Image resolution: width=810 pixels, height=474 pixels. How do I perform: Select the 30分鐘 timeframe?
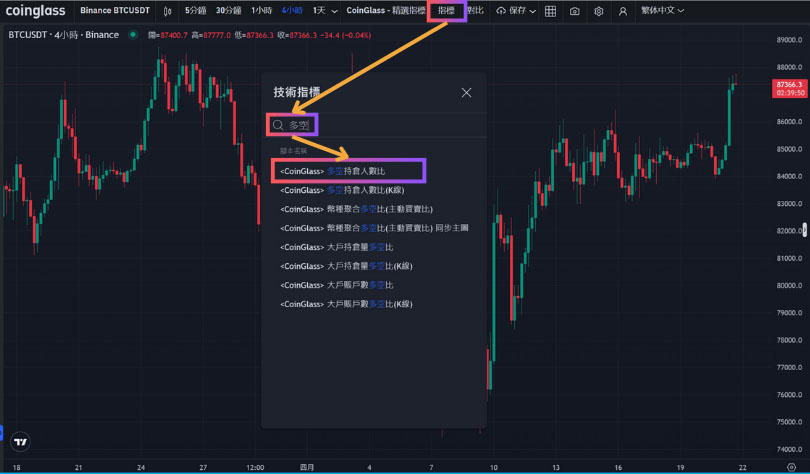pyautogui.click(x=228, y=10)
